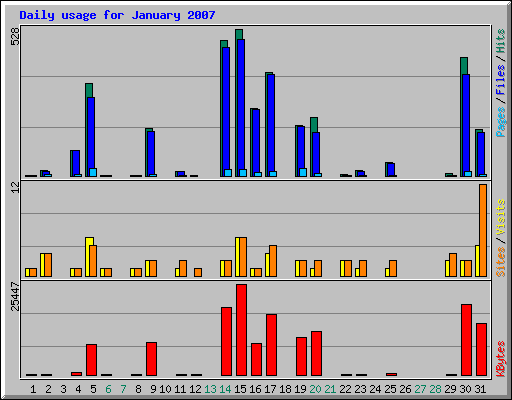The width and height of the screenshot is (512, 400).
Task: Click the red KBytes bar for day 15
Action: click(x=241, y=330)
